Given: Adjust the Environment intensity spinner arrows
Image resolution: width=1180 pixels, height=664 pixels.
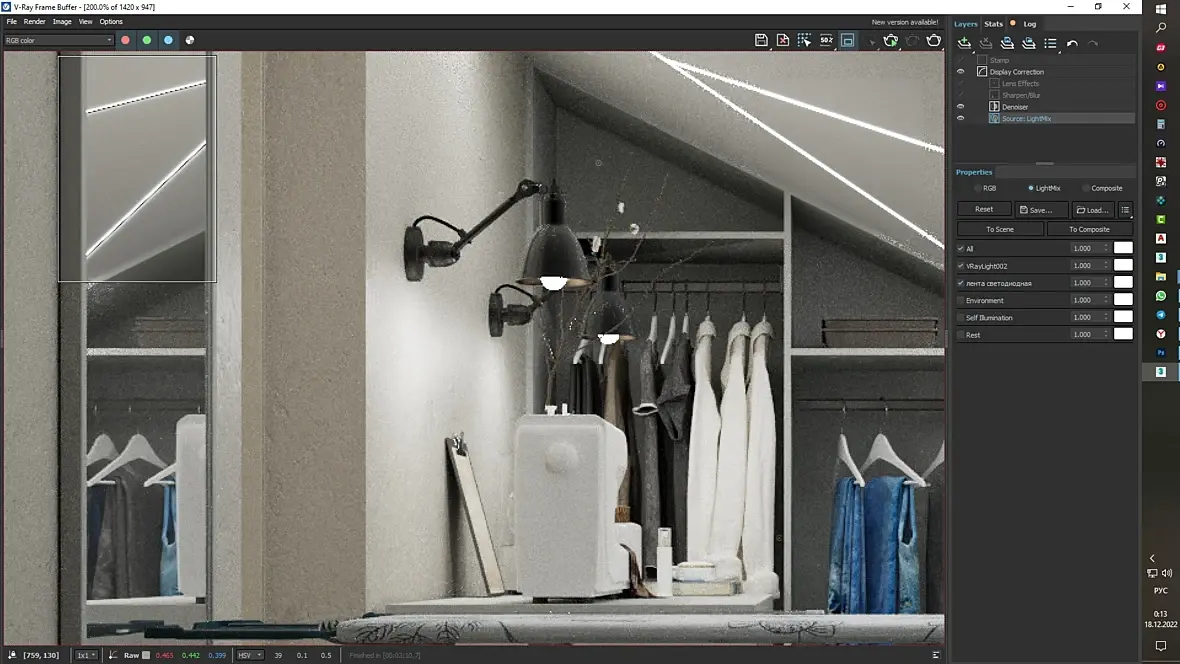Looking at the screenshot, I should pyautogui.click(x=1106, y=300).
